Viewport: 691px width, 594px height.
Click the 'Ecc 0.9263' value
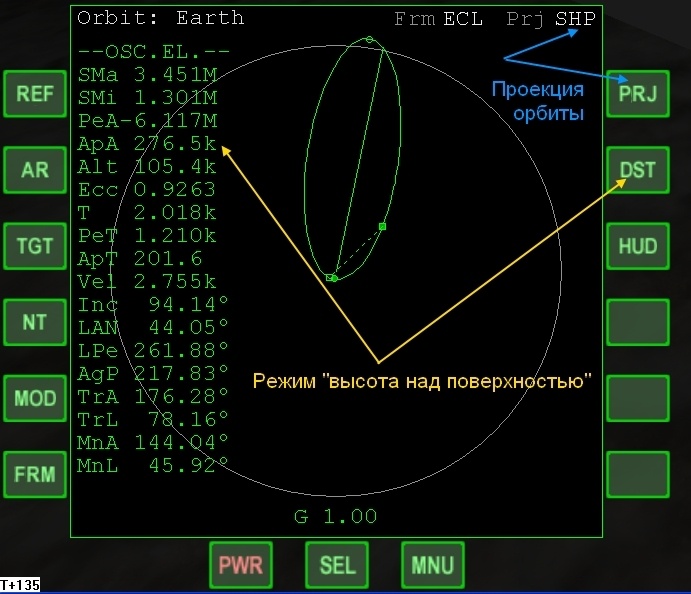(147, 189)
